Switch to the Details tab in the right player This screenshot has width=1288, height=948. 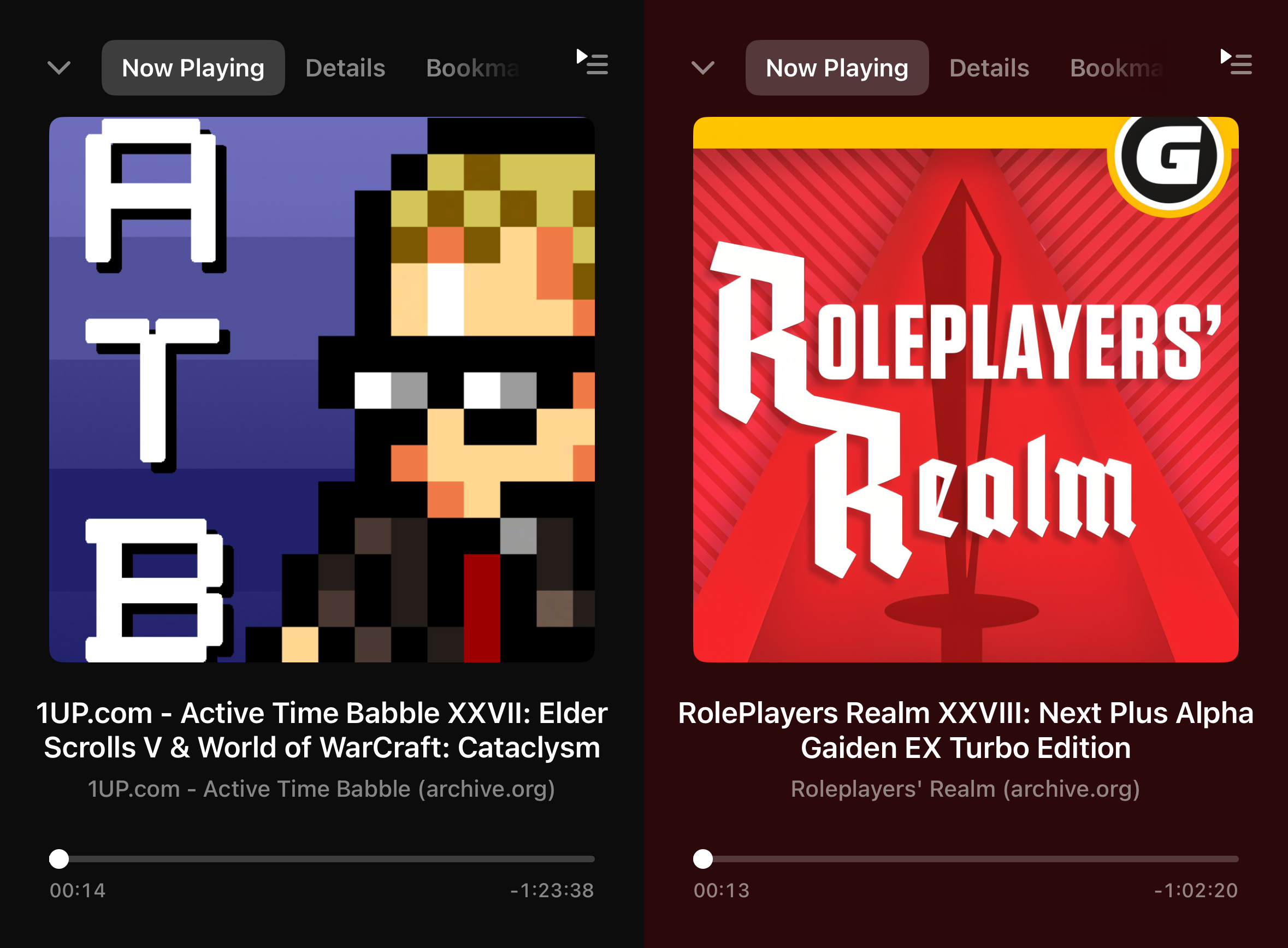tap(989, 68)
